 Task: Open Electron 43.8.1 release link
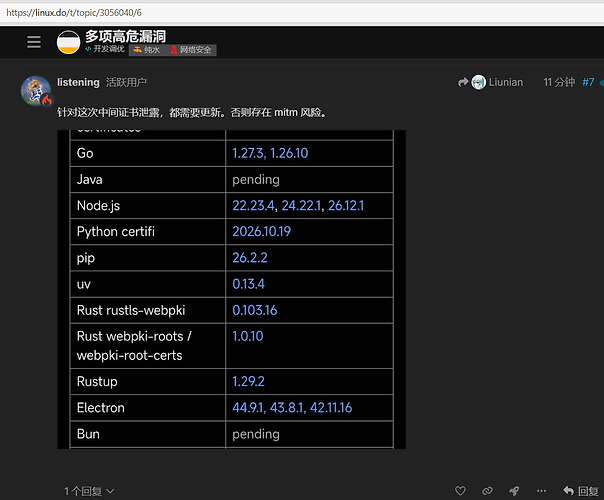click(x=287, y=408)
